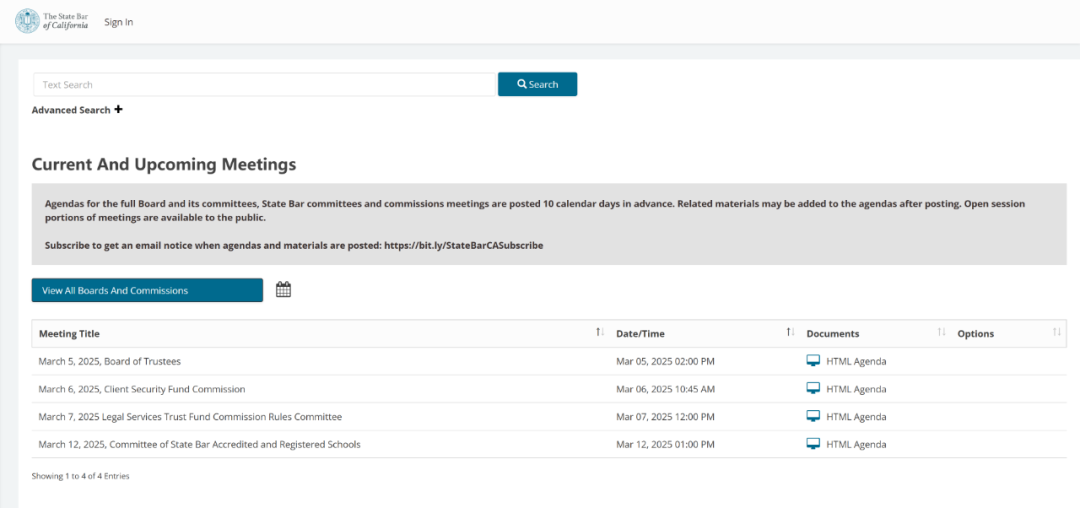Click View All Boards And Commissions button

tap(147, 290)
